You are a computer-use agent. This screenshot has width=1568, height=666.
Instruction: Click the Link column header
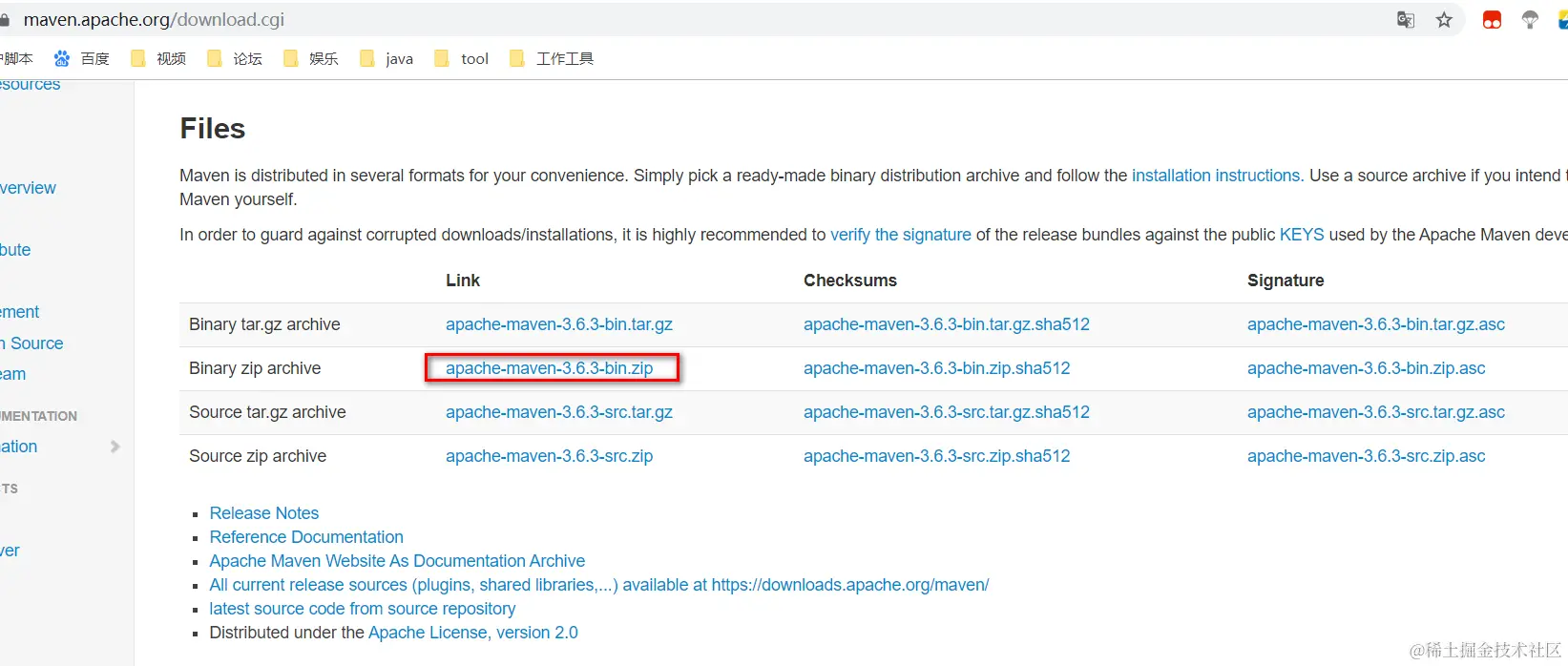463,281
